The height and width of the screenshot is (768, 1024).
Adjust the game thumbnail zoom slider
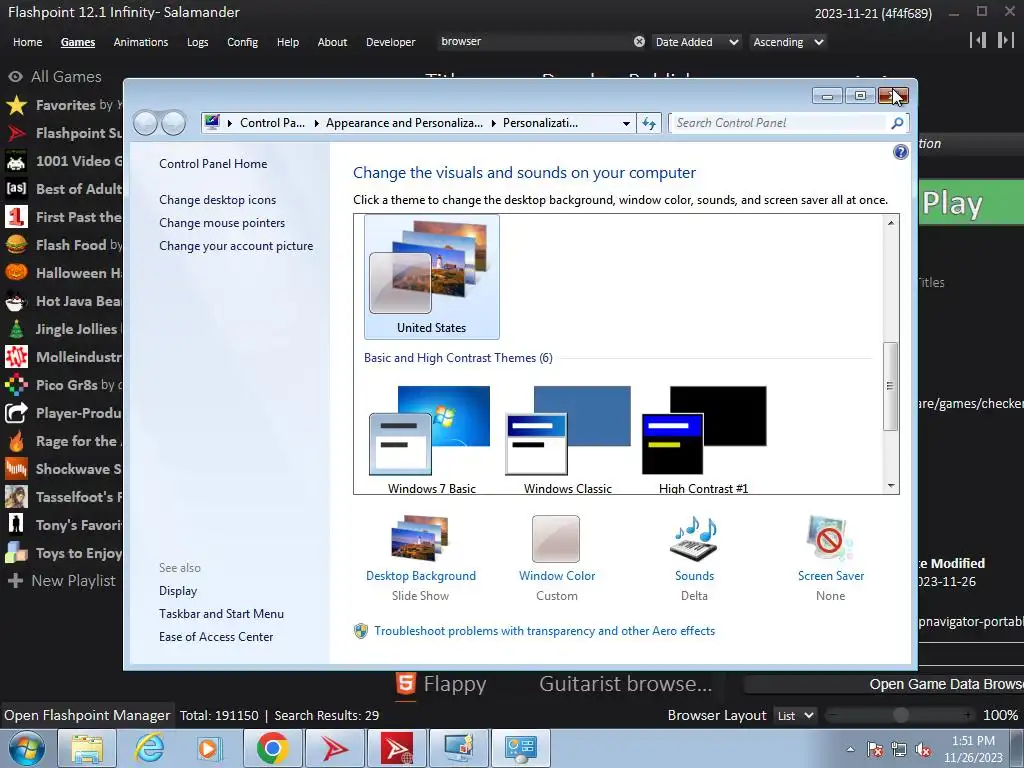(x=901, y=716)
